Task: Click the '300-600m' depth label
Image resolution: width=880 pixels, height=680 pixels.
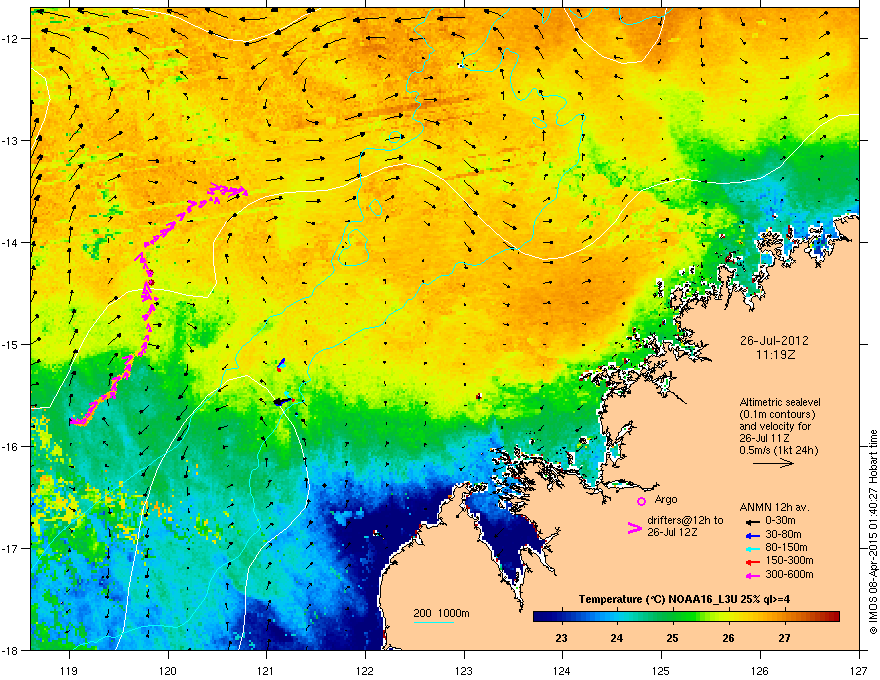Action: point(790,574)
